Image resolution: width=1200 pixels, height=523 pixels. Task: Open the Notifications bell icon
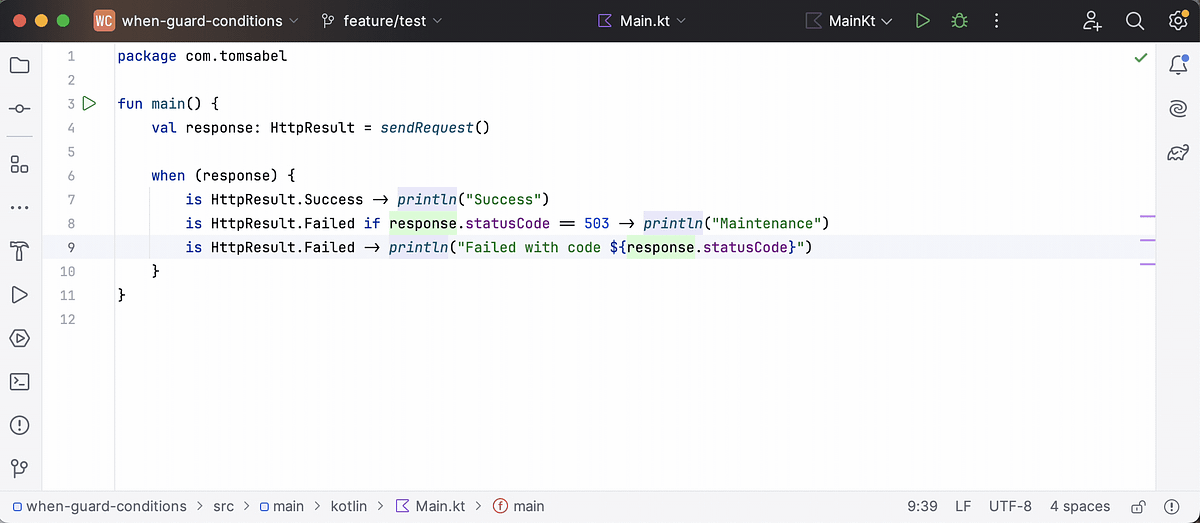pyautogui.click(x=1178, y=66)
